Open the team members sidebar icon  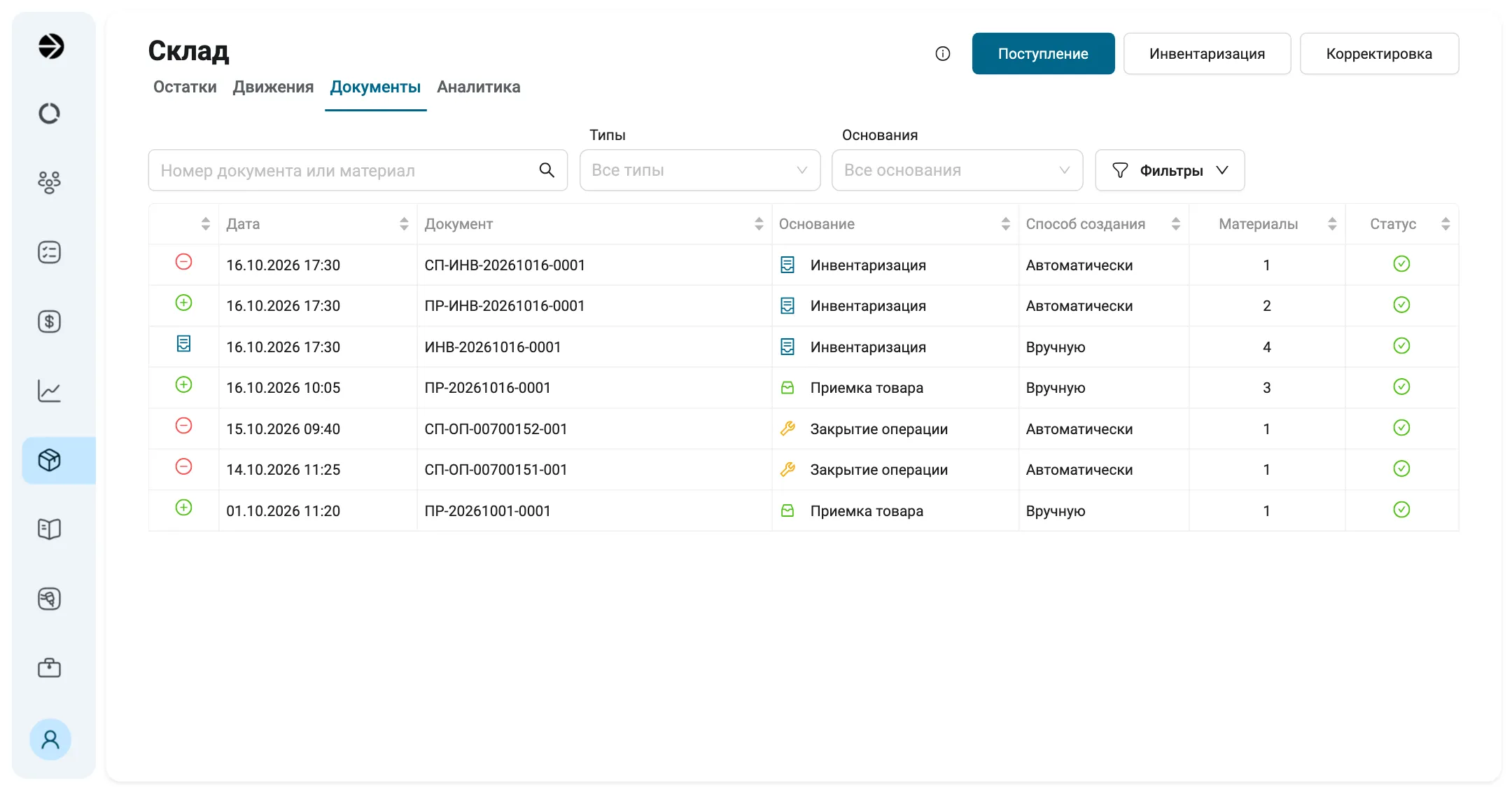click(x=49, y=182)
